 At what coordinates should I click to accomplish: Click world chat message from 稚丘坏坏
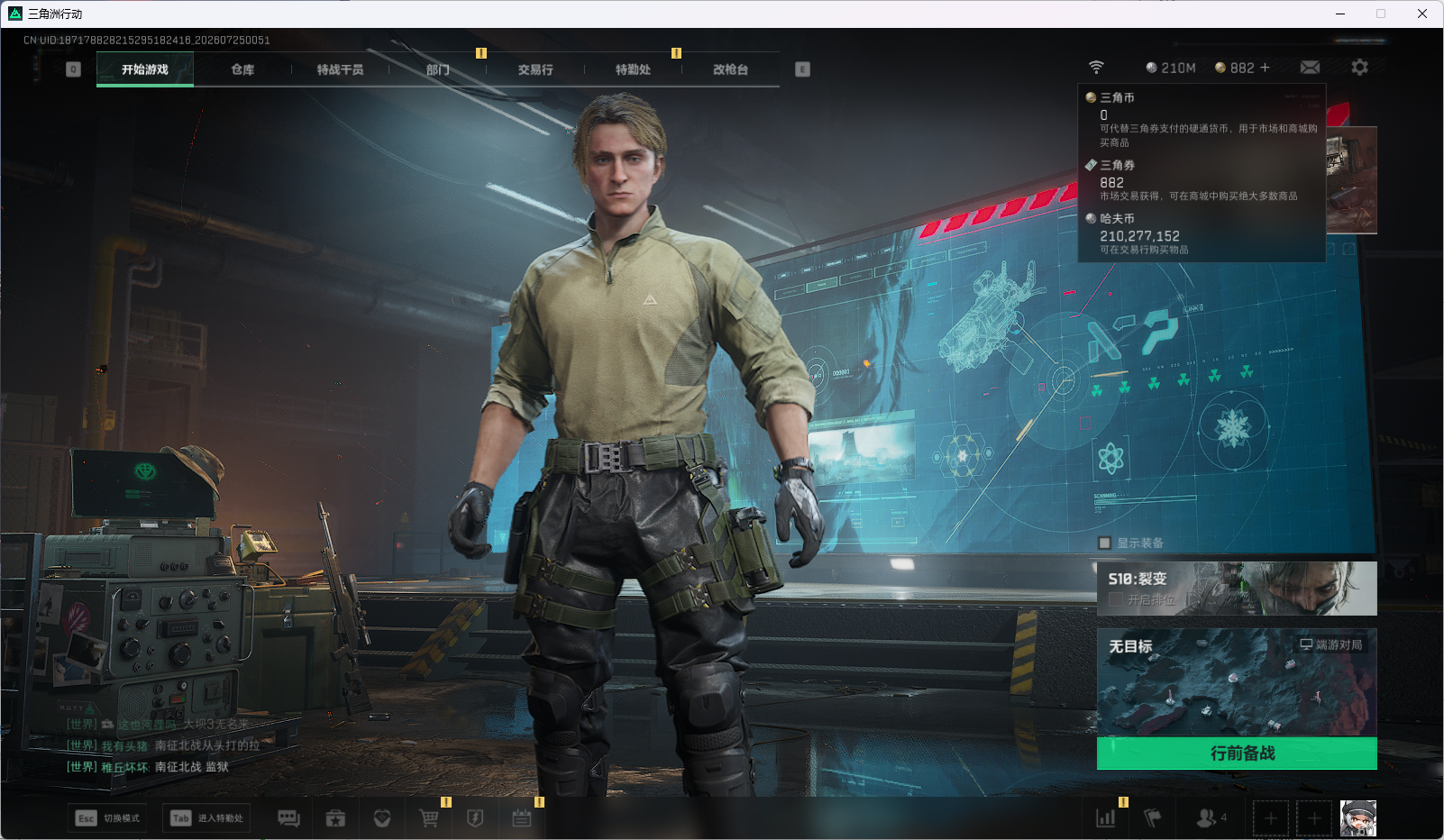coord(148,767)
